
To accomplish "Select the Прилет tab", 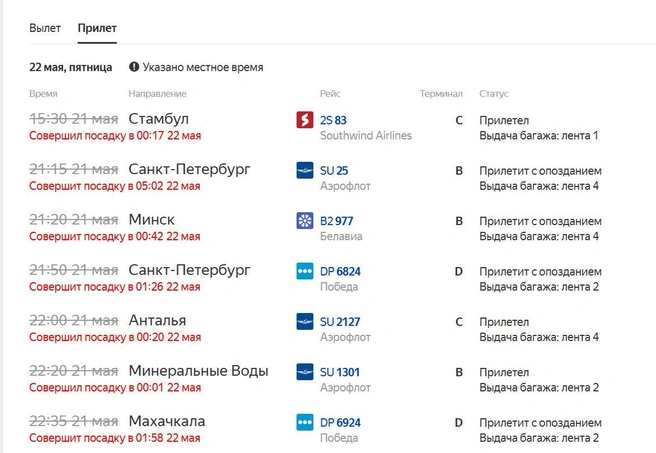I will pos(97,28).
